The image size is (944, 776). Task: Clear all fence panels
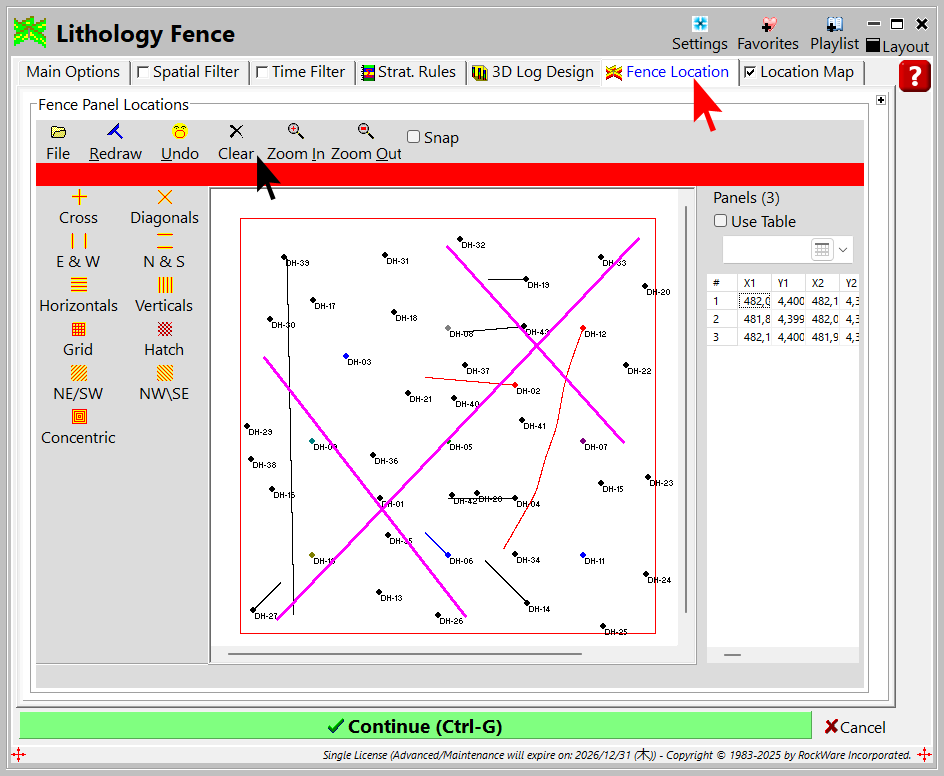click(x=236, y=132)
